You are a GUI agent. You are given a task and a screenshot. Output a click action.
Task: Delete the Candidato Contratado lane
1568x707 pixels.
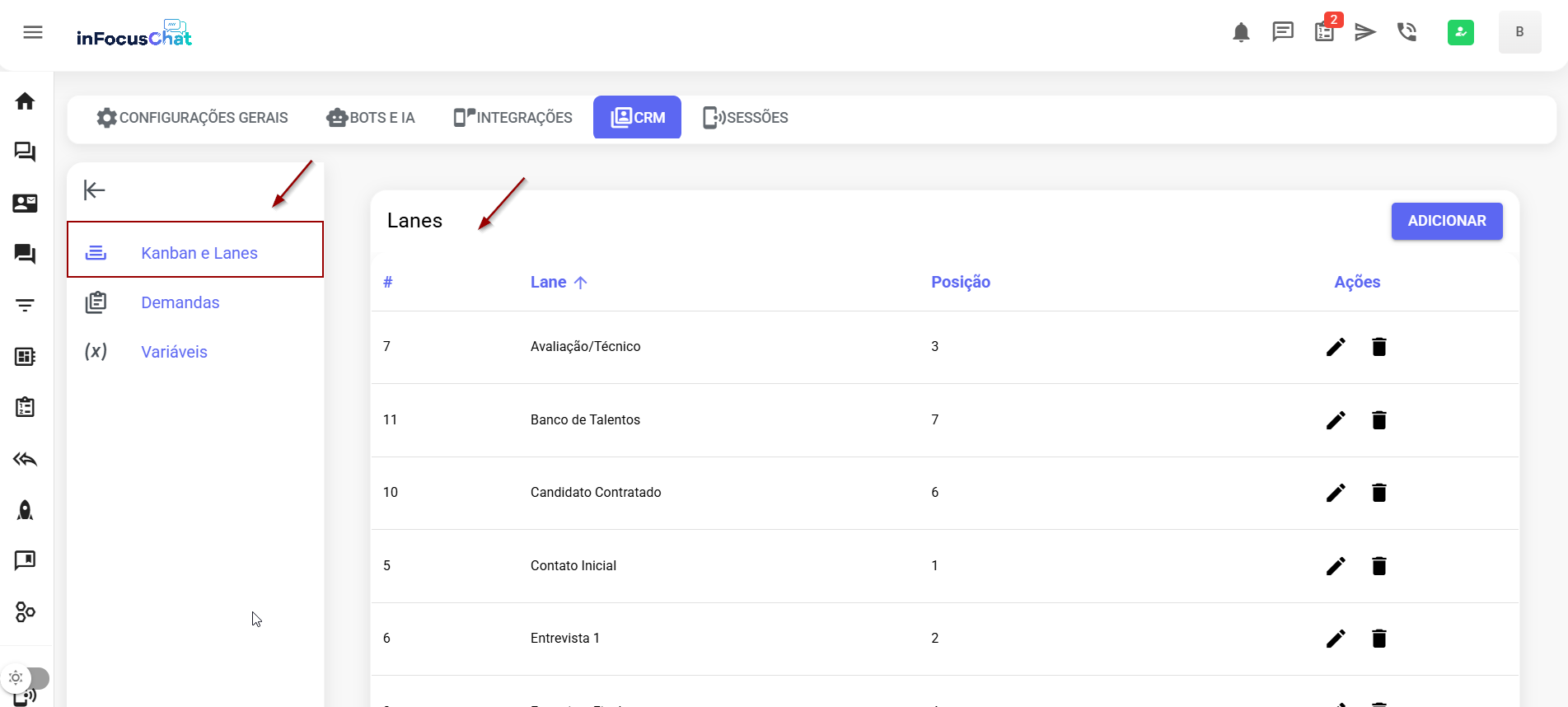click(x=1378, y=493)
